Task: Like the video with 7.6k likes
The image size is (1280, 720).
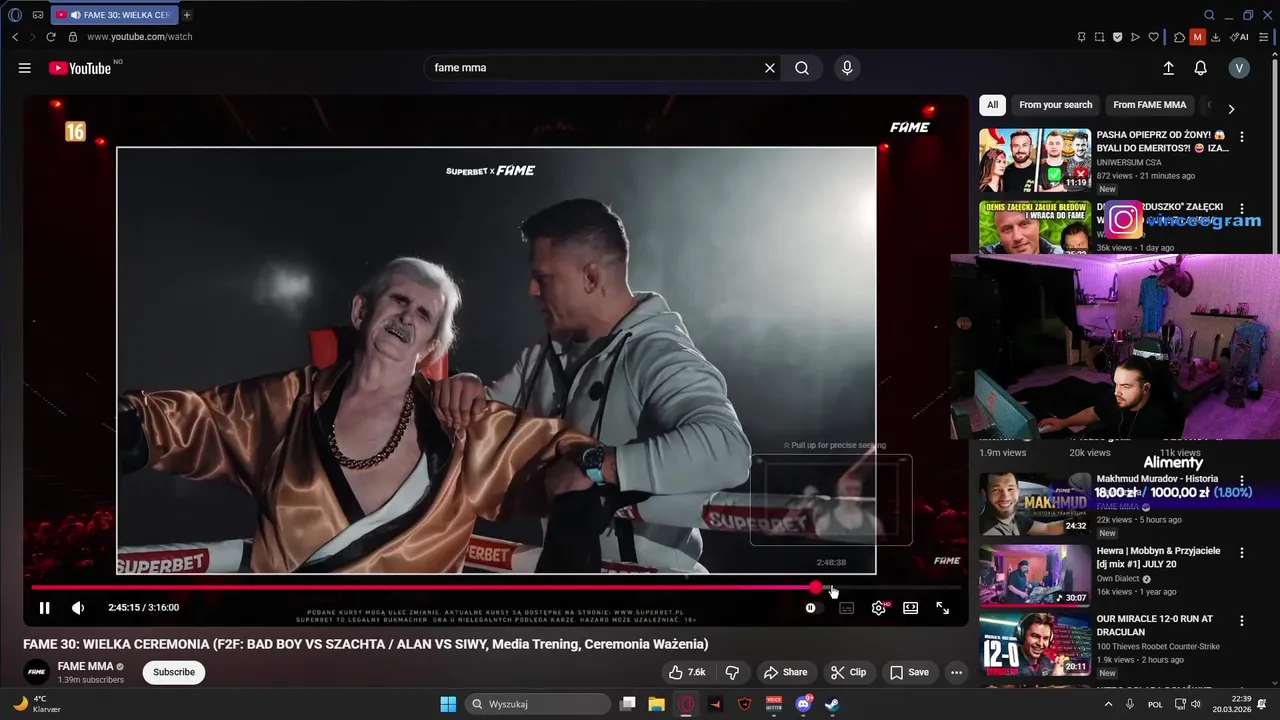Action: [687, 672]
